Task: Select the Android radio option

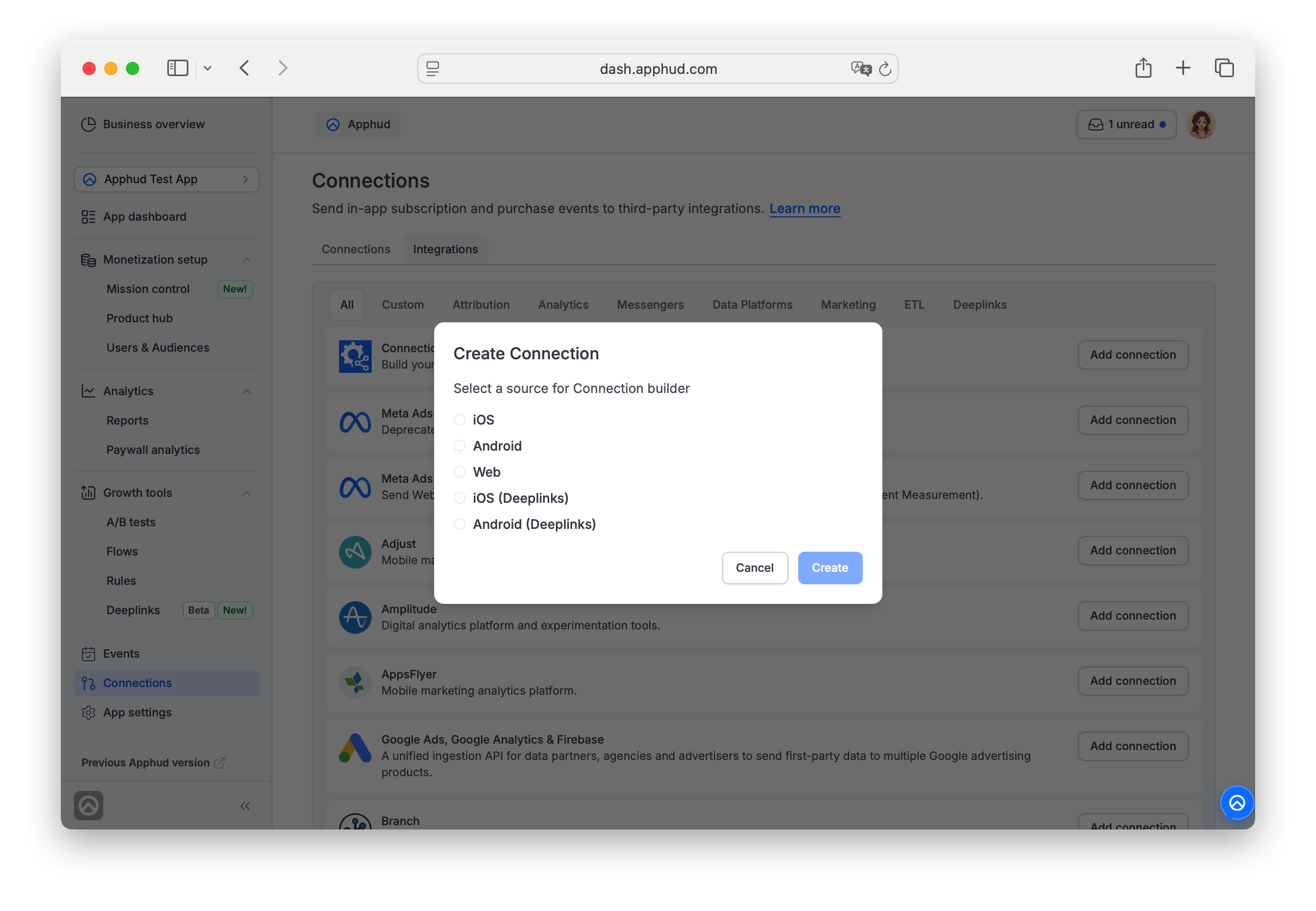Action: click(x=459, y=446)
